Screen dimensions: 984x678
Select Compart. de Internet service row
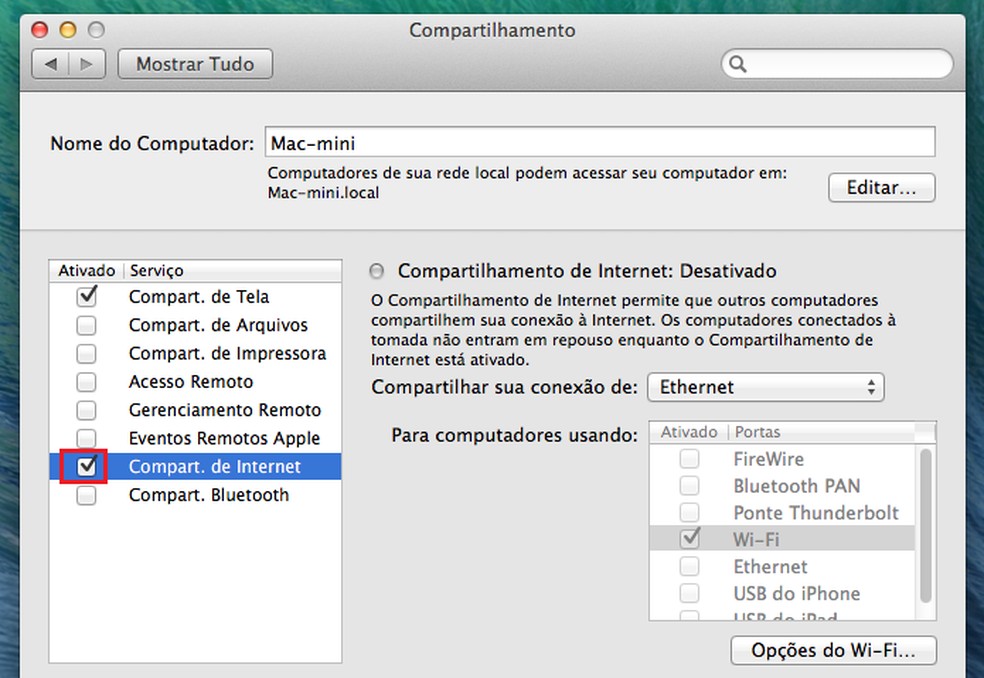pos(195,466)
